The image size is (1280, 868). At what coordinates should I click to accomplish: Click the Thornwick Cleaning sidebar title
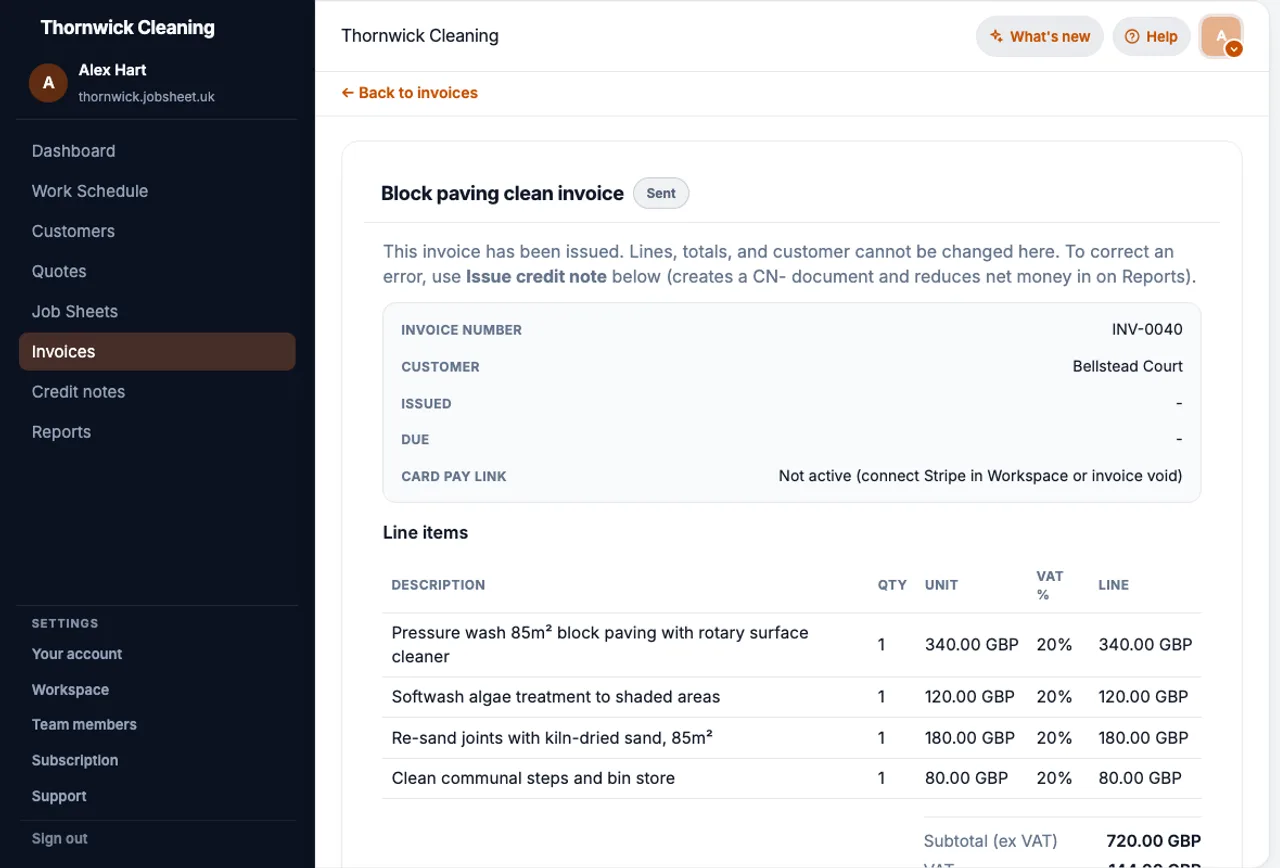(x=128, y=28)
